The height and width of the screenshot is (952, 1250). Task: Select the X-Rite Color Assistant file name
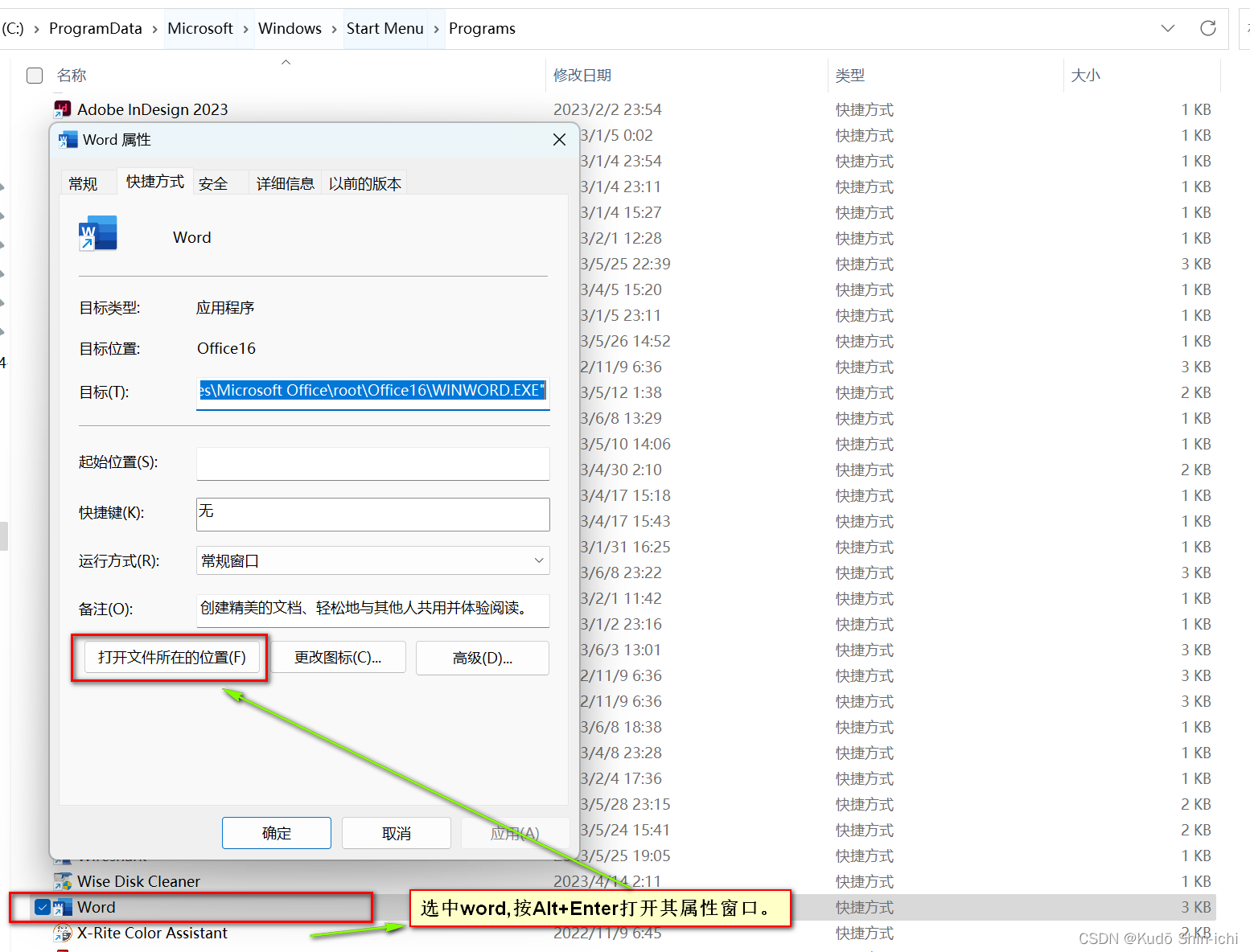pos(152,933)
